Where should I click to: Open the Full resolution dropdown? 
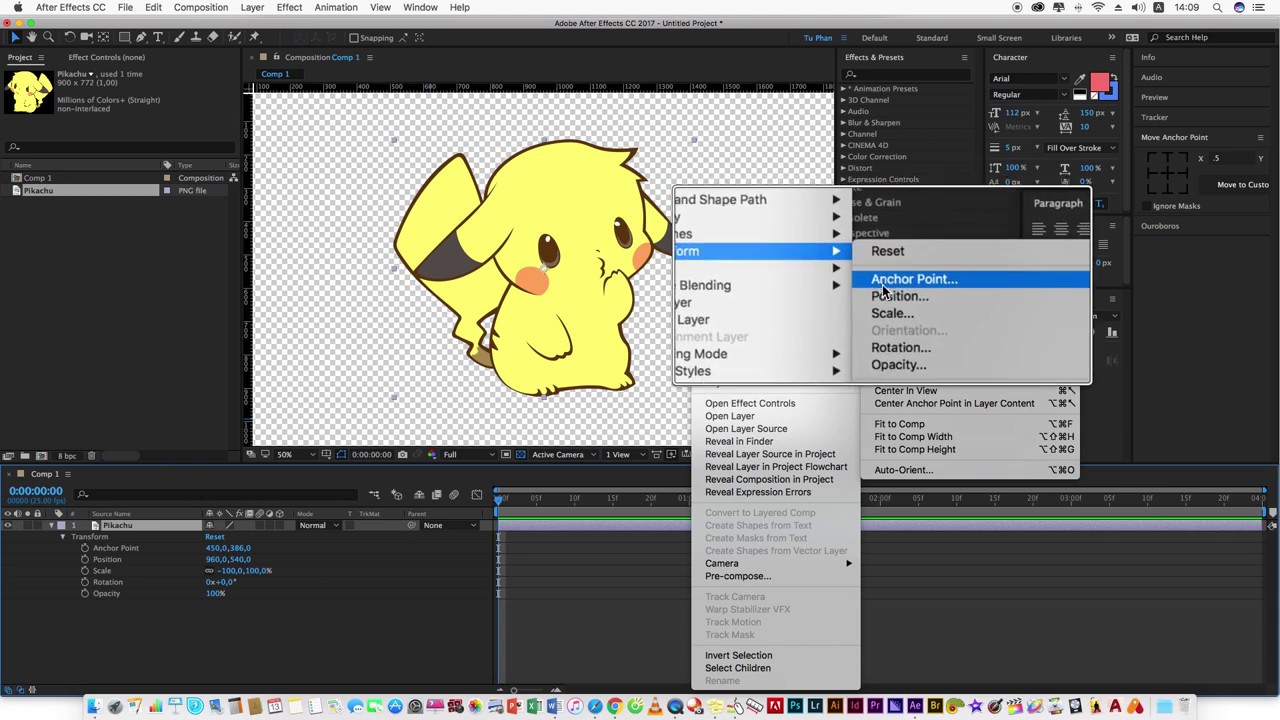468,455
